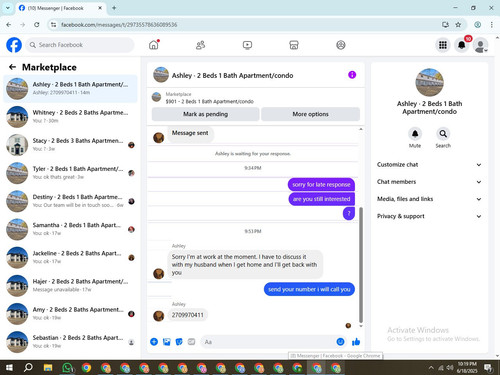Open the tab search dropdown arrow
Viewport: 500px width, 375px height.
pyautogui.click(x=8, y=8)
